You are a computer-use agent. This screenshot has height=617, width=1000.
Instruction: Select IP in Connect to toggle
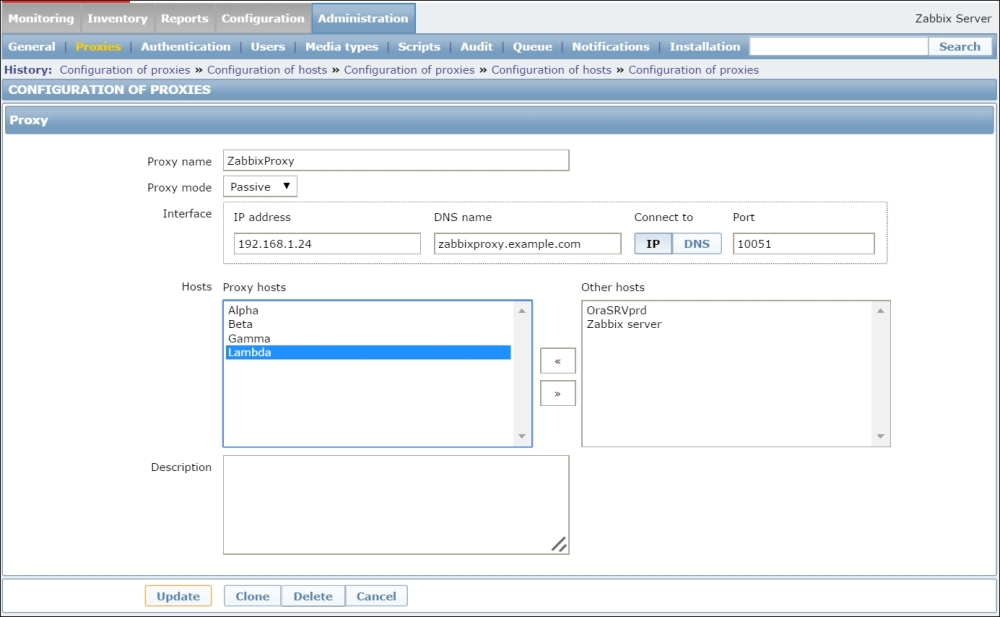(652, 244)
